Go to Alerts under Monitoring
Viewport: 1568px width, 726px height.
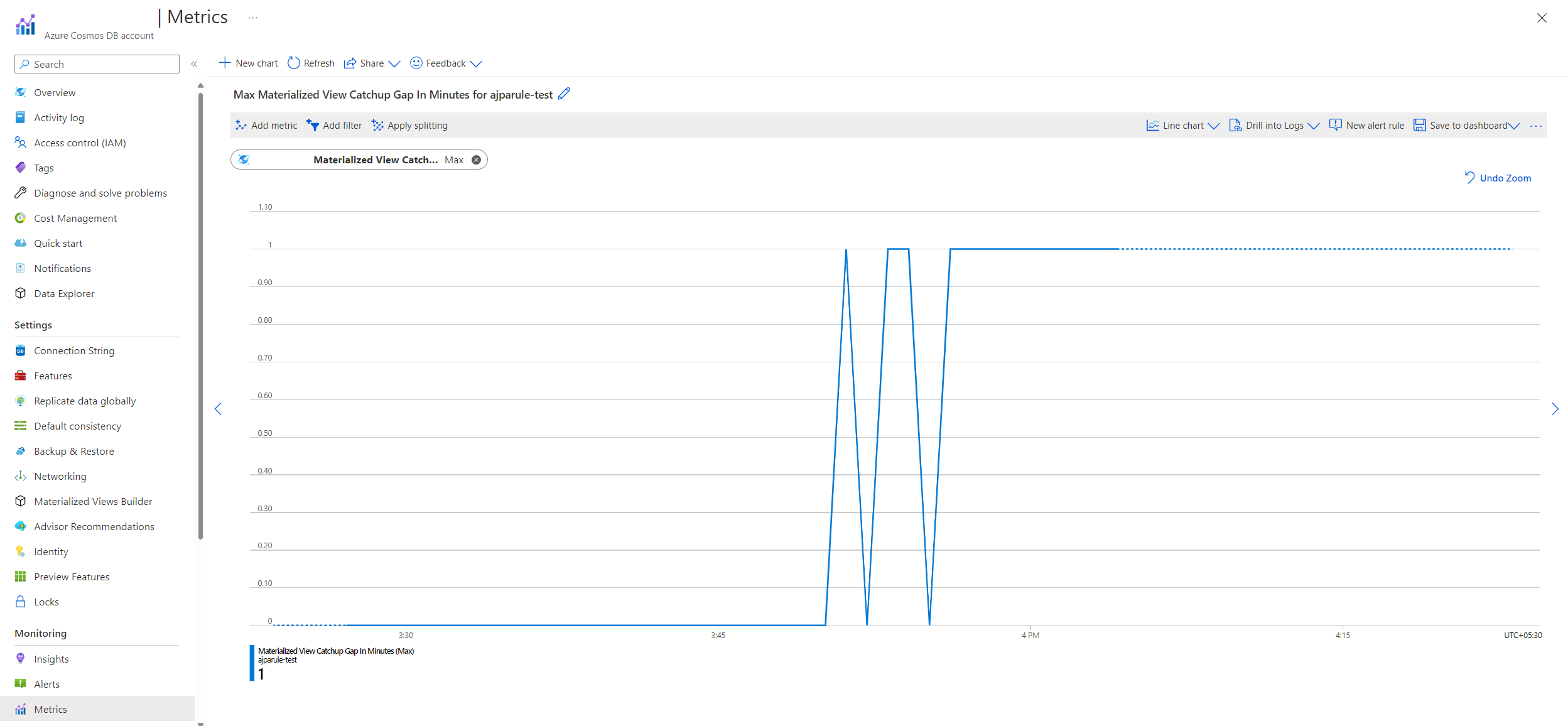point(47,684)
